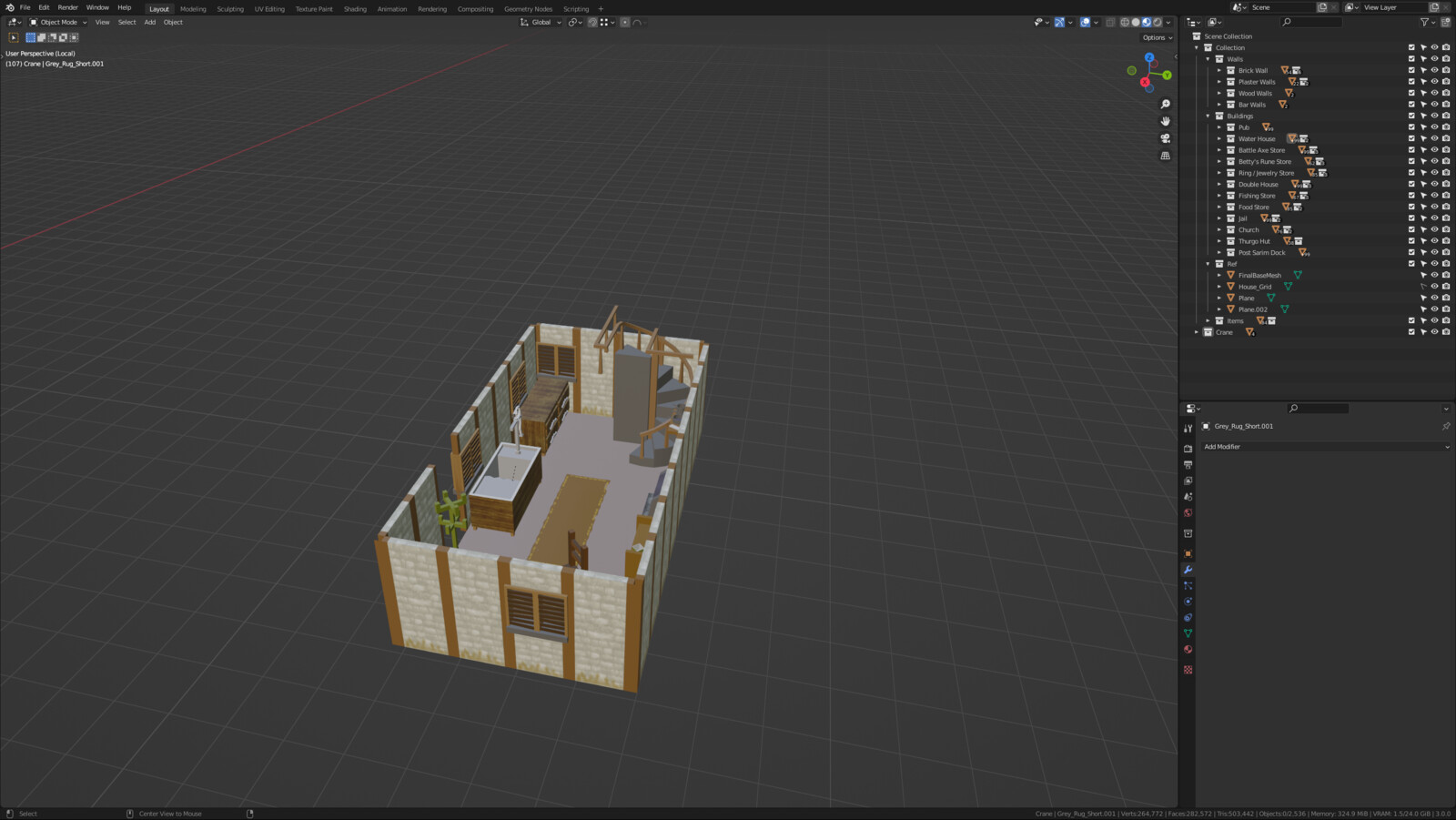1456x820 pixels.
Task: Open the Collection properties tab
Action: 1188,533
